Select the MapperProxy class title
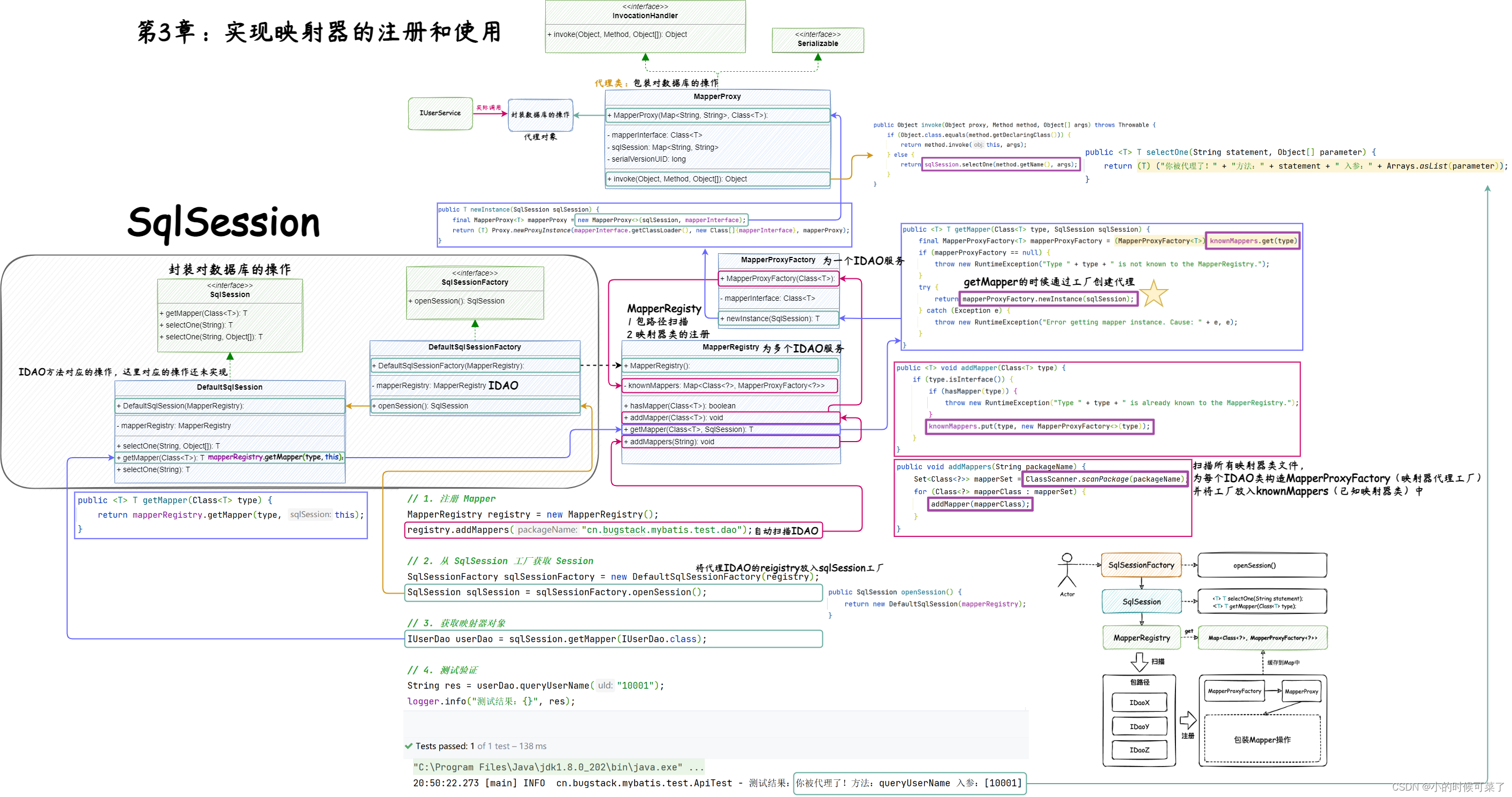 pyautogui.click(x=716, y=96)
